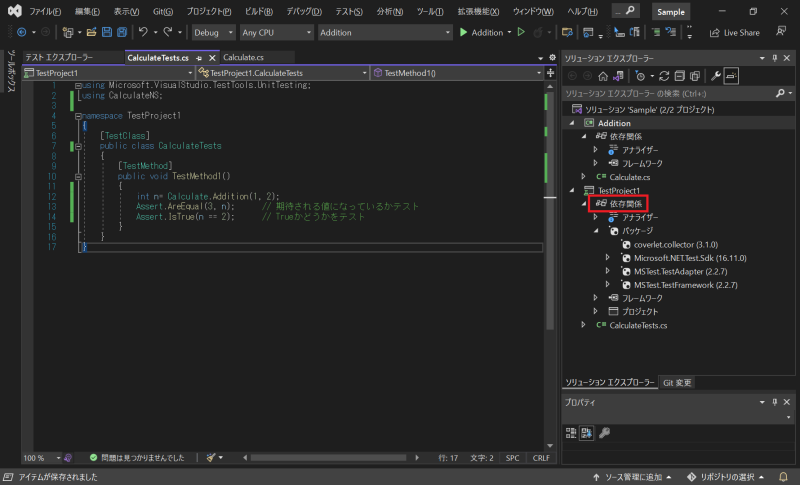Expand CalculateTests.cs in Solution Explorer
Screen dimensions: 800x485
pos(584,325)
